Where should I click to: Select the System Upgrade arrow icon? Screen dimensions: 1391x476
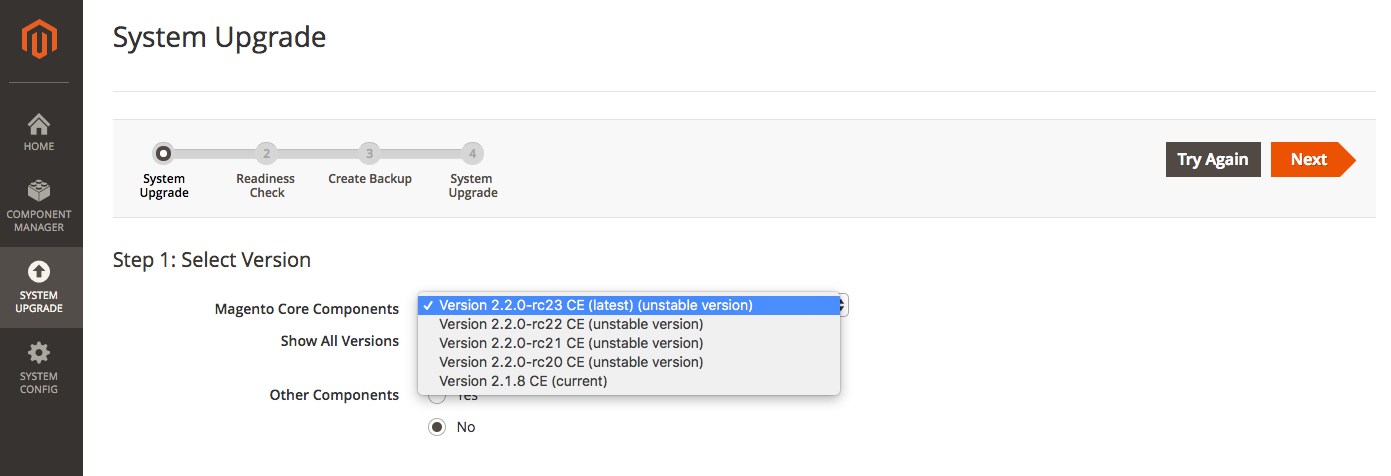click(39, 272)
